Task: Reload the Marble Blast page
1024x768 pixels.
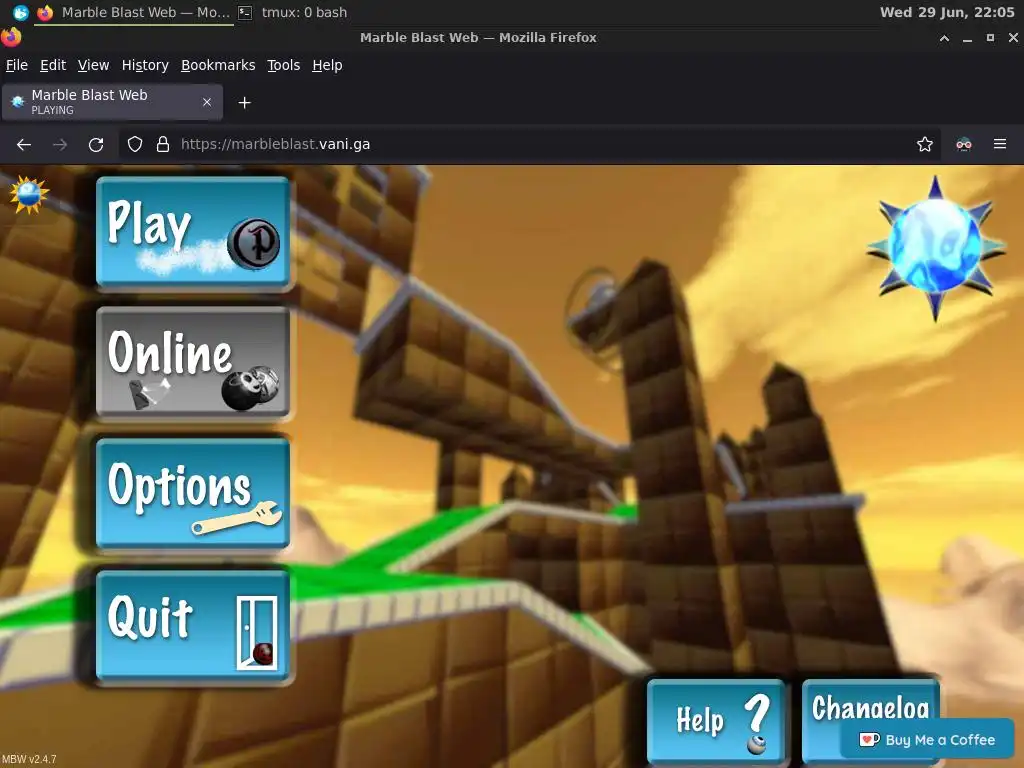Action: tap(96, 144)
